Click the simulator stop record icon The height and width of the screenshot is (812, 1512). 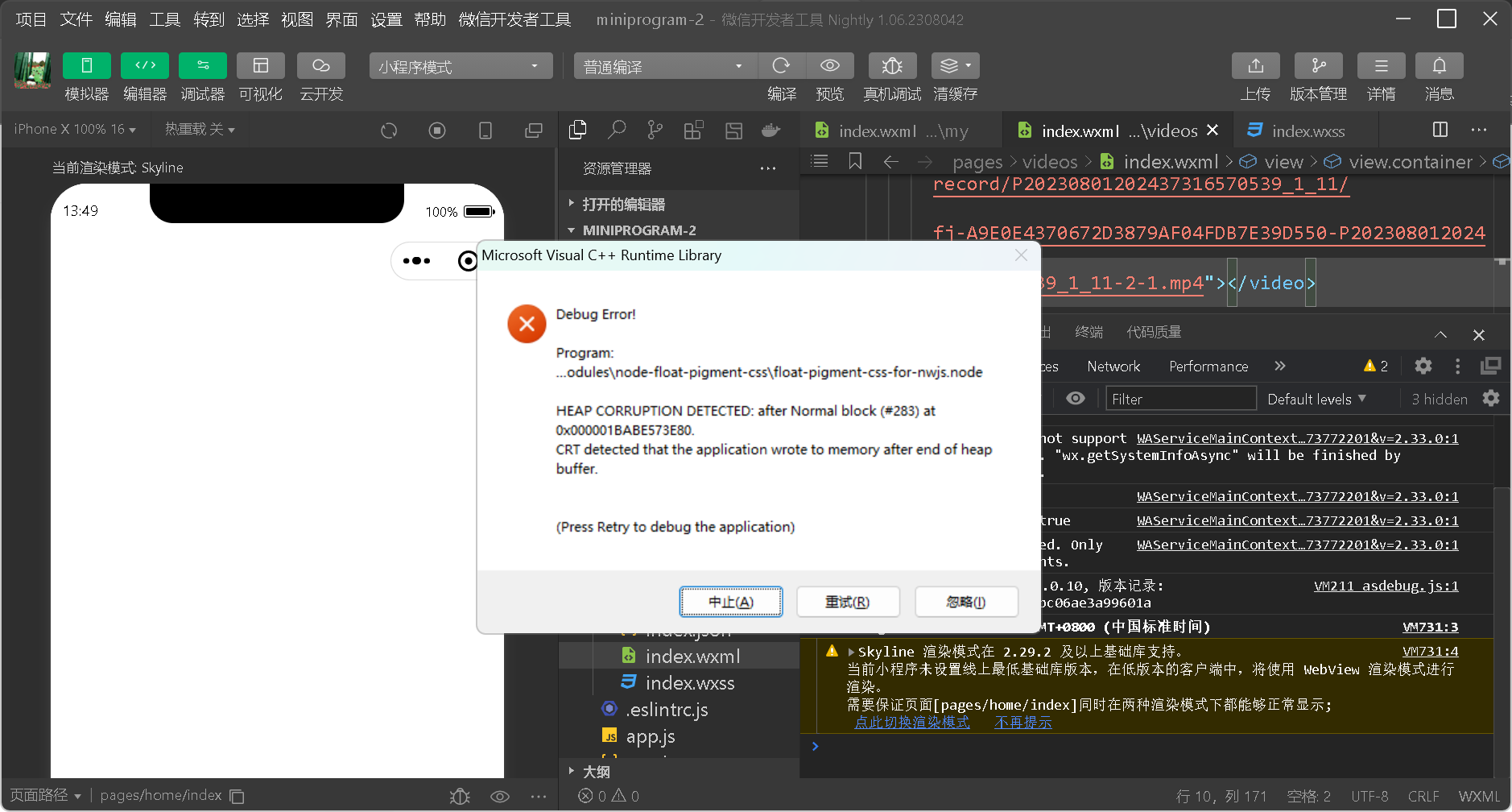(437, 130)
